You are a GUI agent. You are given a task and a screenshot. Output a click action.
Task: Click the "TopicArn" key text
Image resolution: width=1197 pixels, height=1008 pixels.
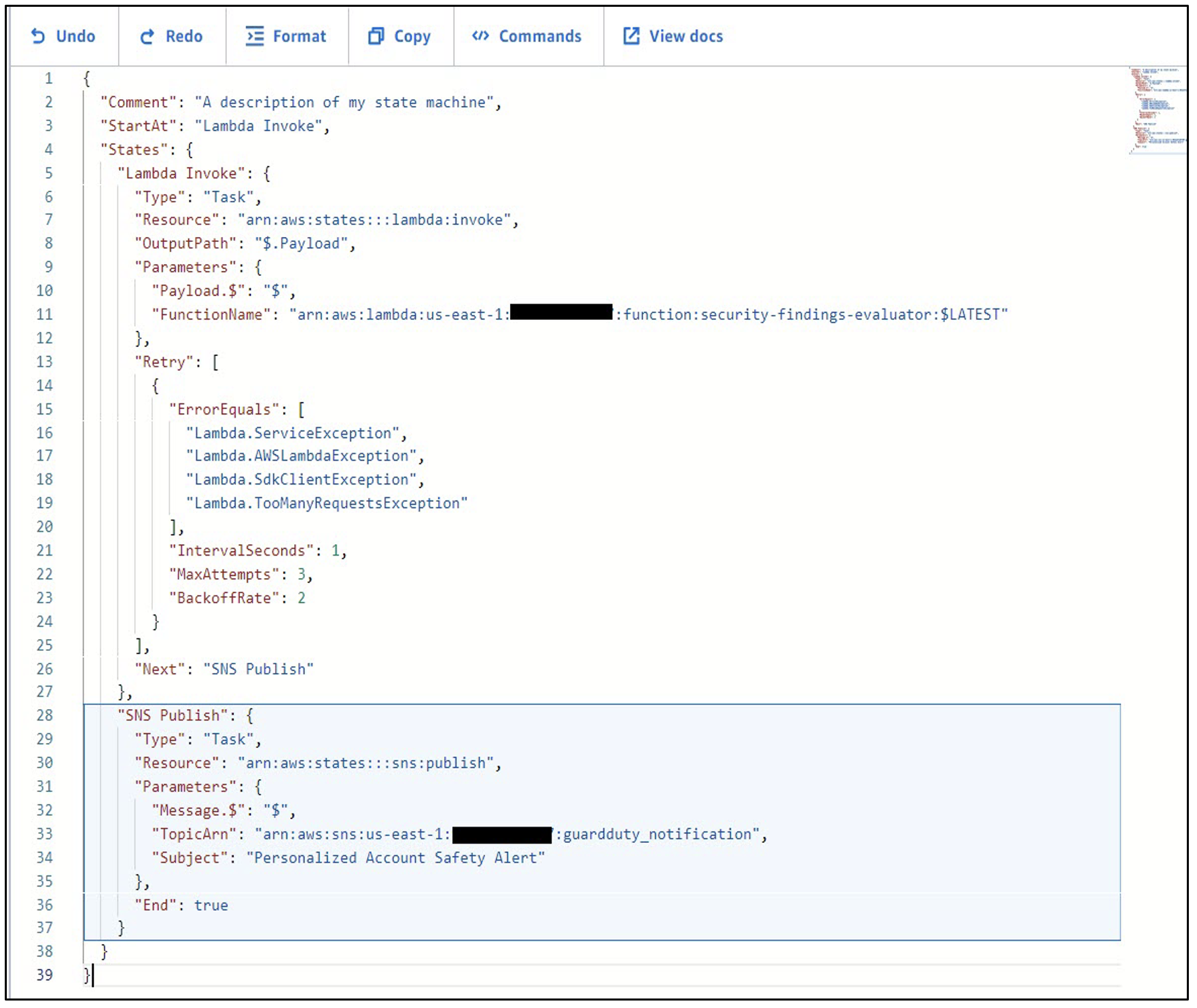point(194,835)
